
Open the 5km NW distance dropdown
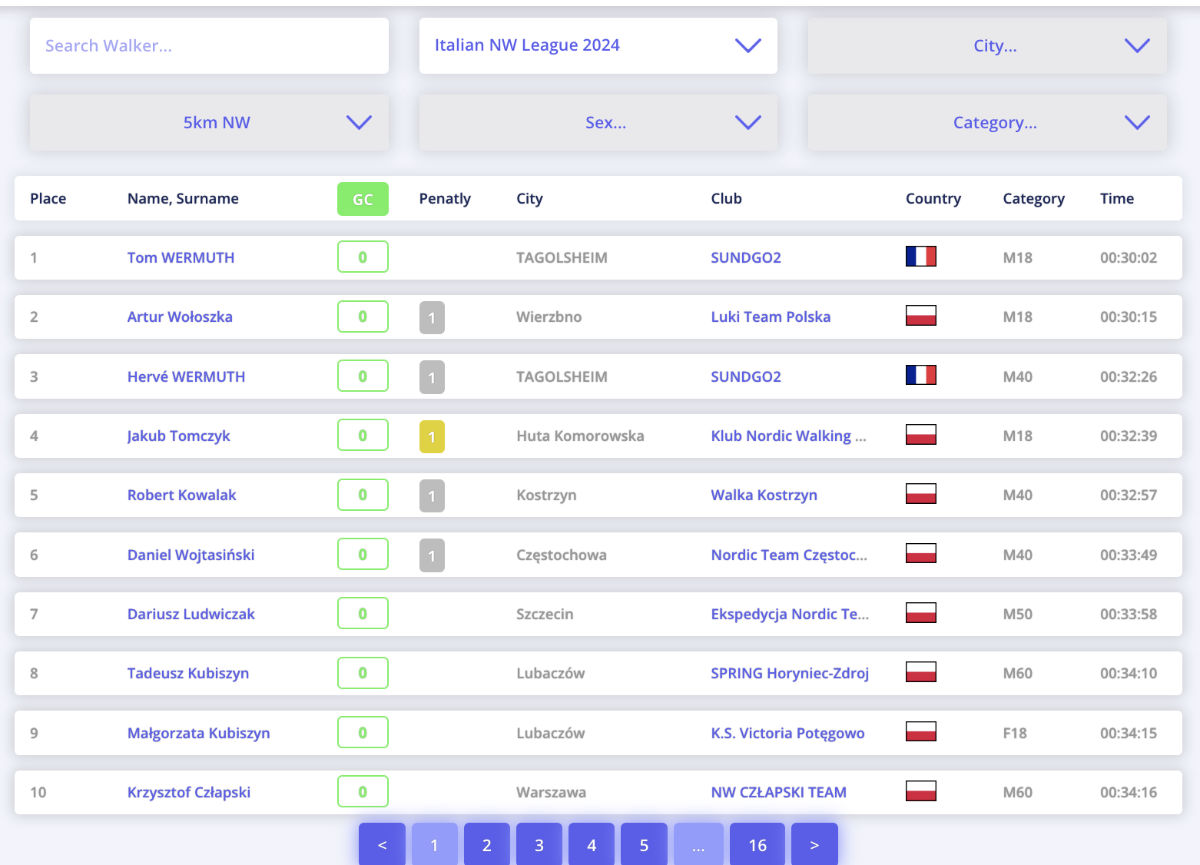pos(209,123)
